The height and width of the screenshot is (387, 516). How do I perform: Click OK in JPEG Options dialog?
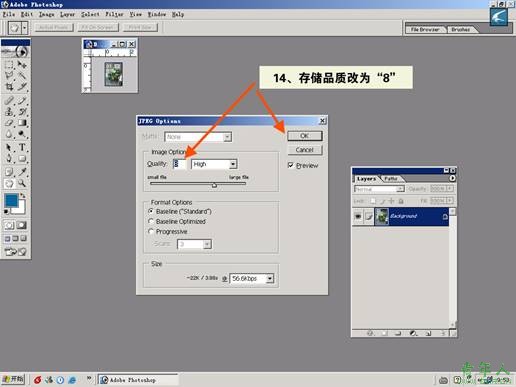point(304,136)
